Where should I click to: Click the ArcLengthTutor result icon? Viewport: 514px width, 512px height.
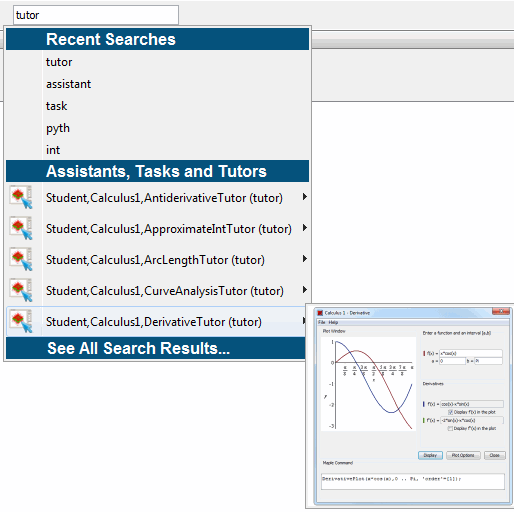click(21, 259)
